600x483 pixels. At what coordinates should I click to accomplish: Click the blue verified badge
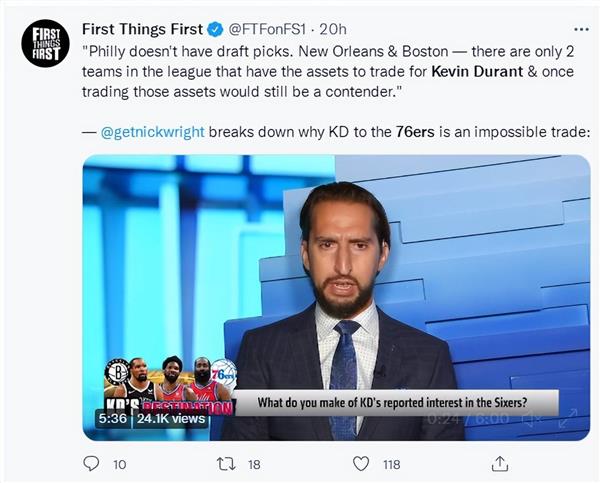point(213,29)
